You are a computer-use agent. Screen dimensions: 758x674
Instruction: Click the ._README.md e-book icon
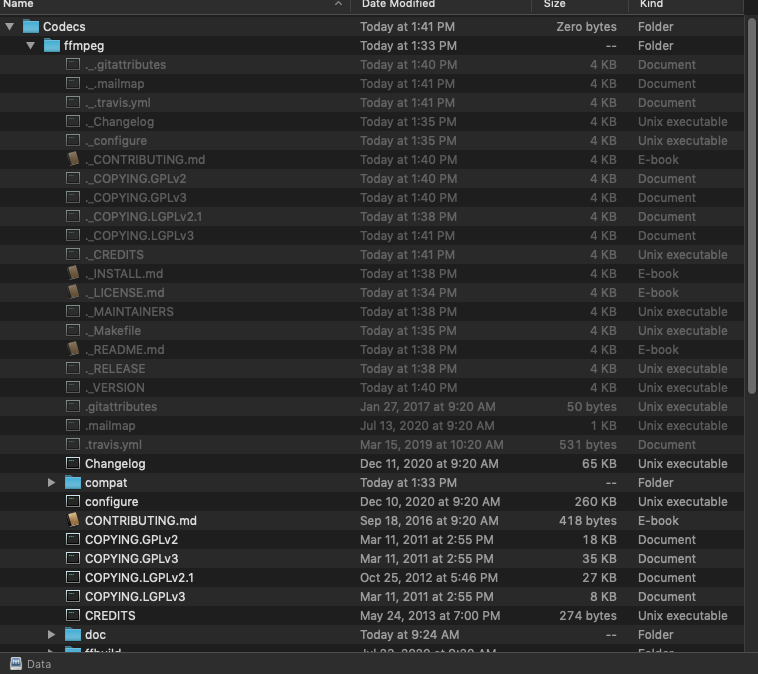pos(73,349)
